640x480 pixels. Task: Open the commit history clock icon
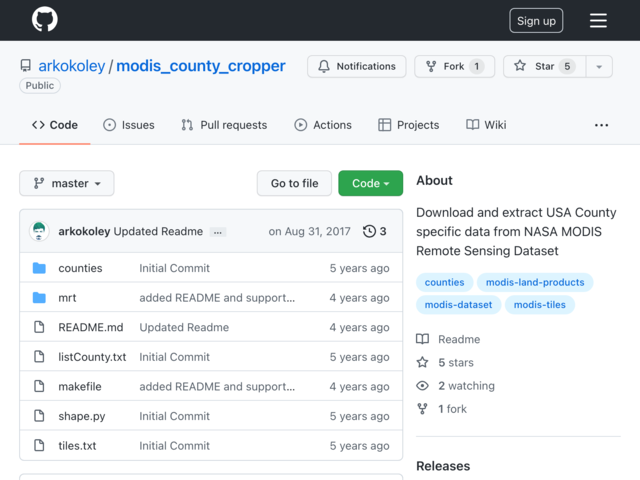coord(369,231)
